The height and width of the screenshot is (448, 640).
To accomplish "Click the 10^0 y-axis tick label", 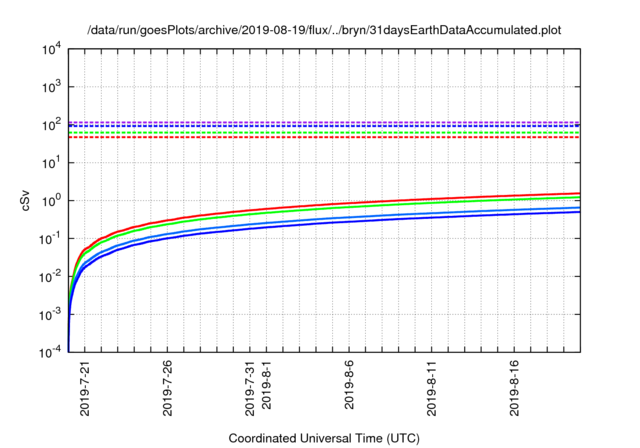I will (x=51, y=201).
